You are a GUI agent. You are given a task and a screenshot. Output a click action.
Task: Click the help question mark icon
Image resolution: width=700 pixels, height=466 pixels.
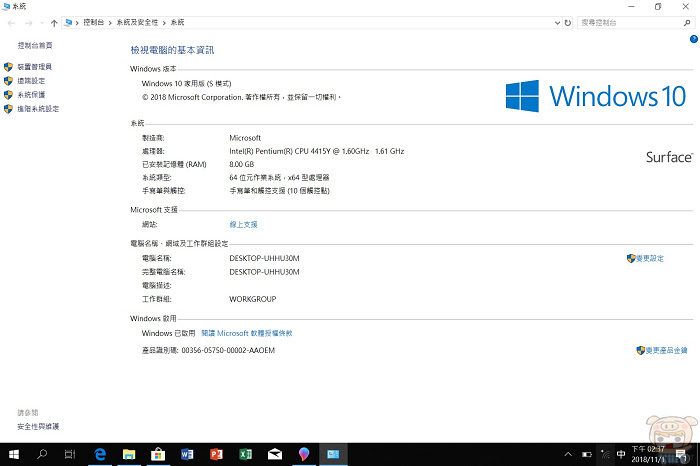pyautogui.click(x=694, y=39)
